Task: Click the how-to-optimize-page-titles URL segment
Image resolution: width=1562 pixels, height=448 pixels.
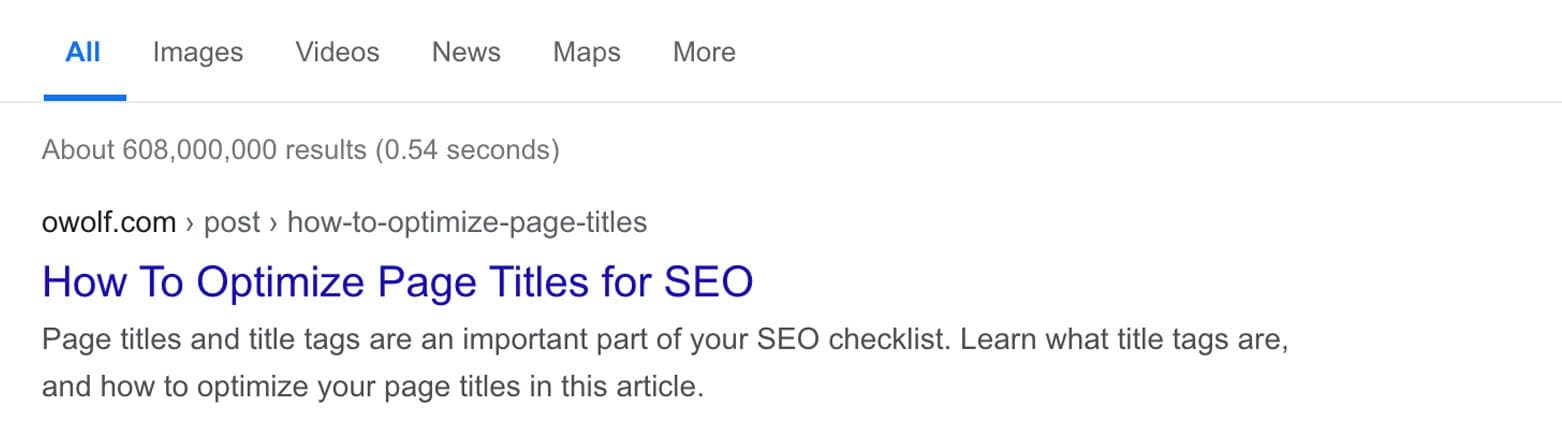Action: pos(467,222)
